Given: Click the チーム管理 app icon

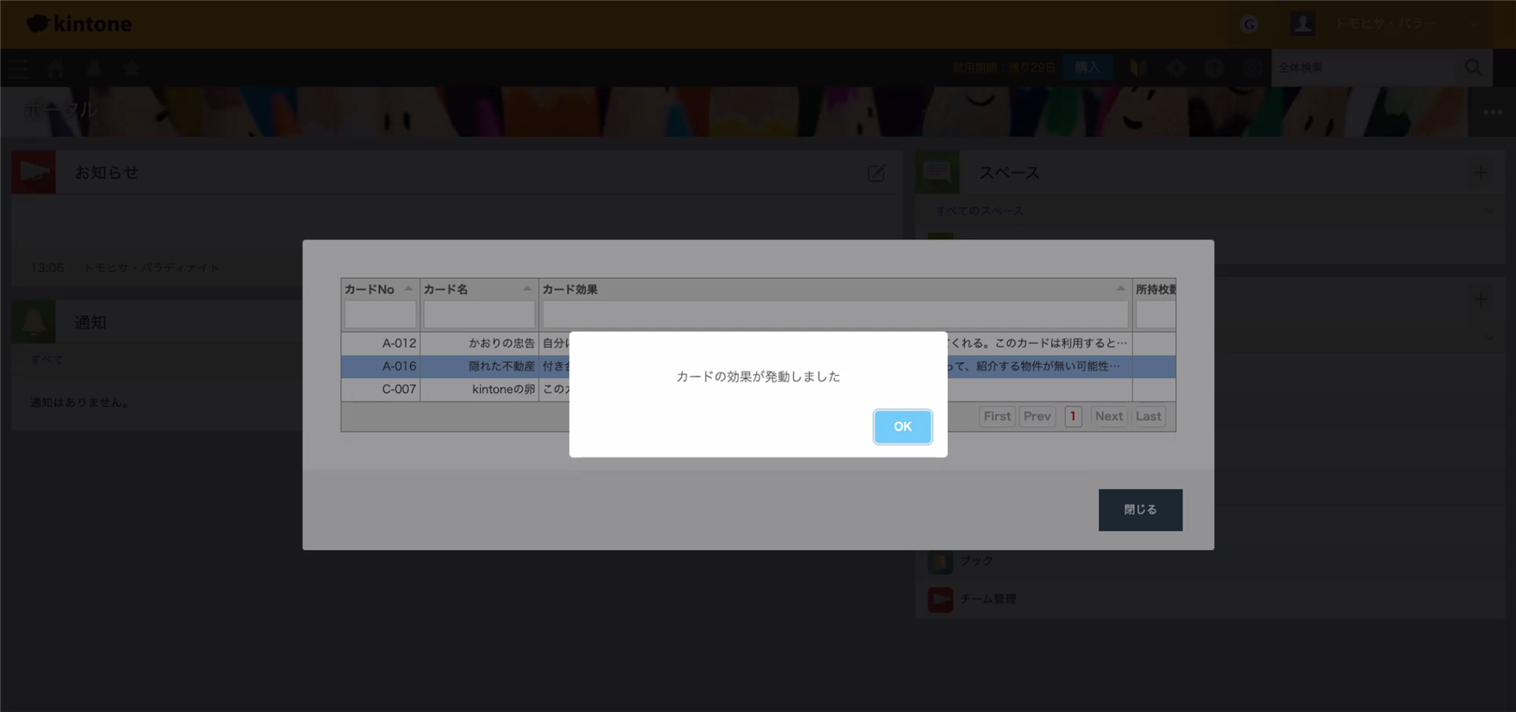Looking at the screenshot, I should [940, 599].
